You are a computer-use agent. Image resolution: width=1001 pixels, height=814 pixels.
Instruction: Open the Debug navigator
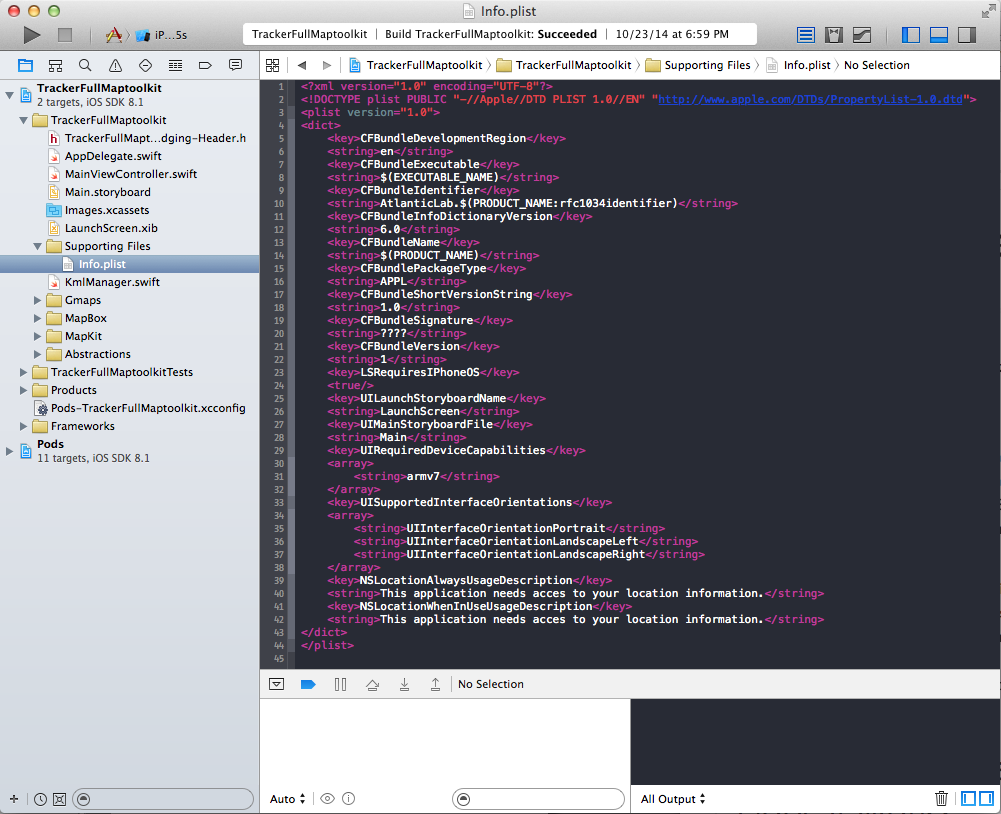pyautogui.click(x=176, y=65)
